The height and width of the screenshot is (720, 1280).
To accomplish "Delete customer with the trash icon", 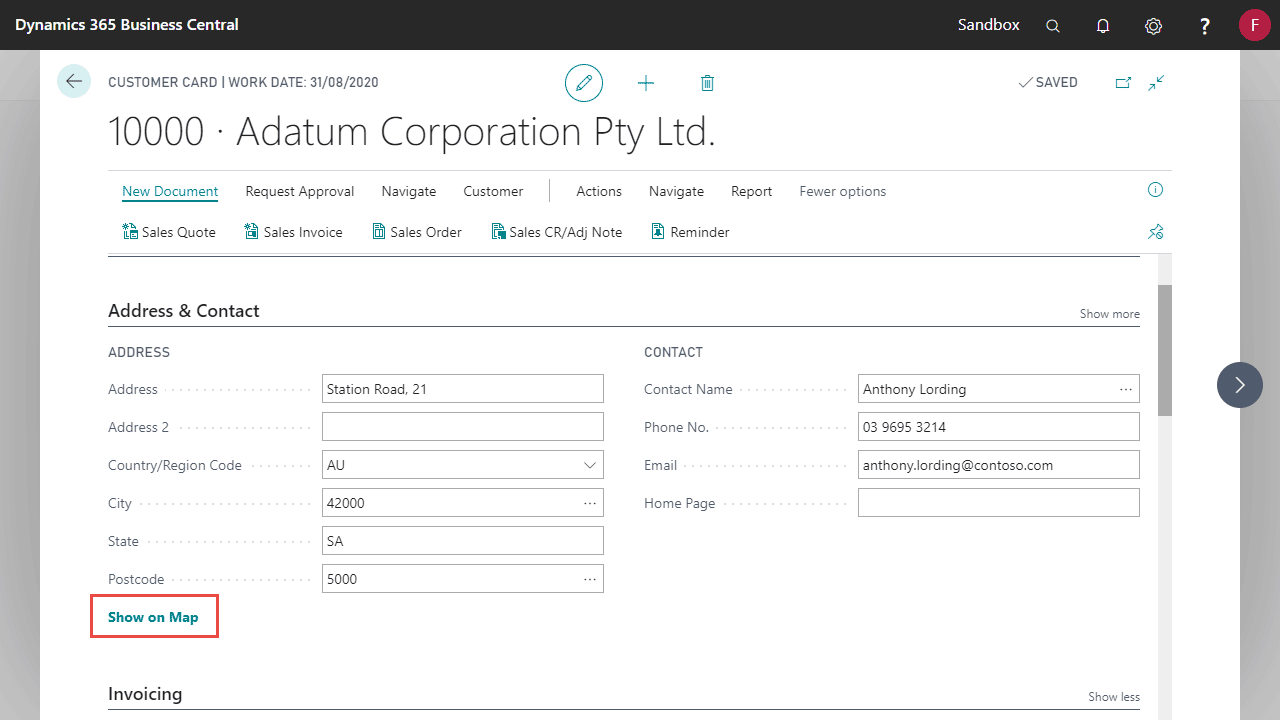I will 707,83.
